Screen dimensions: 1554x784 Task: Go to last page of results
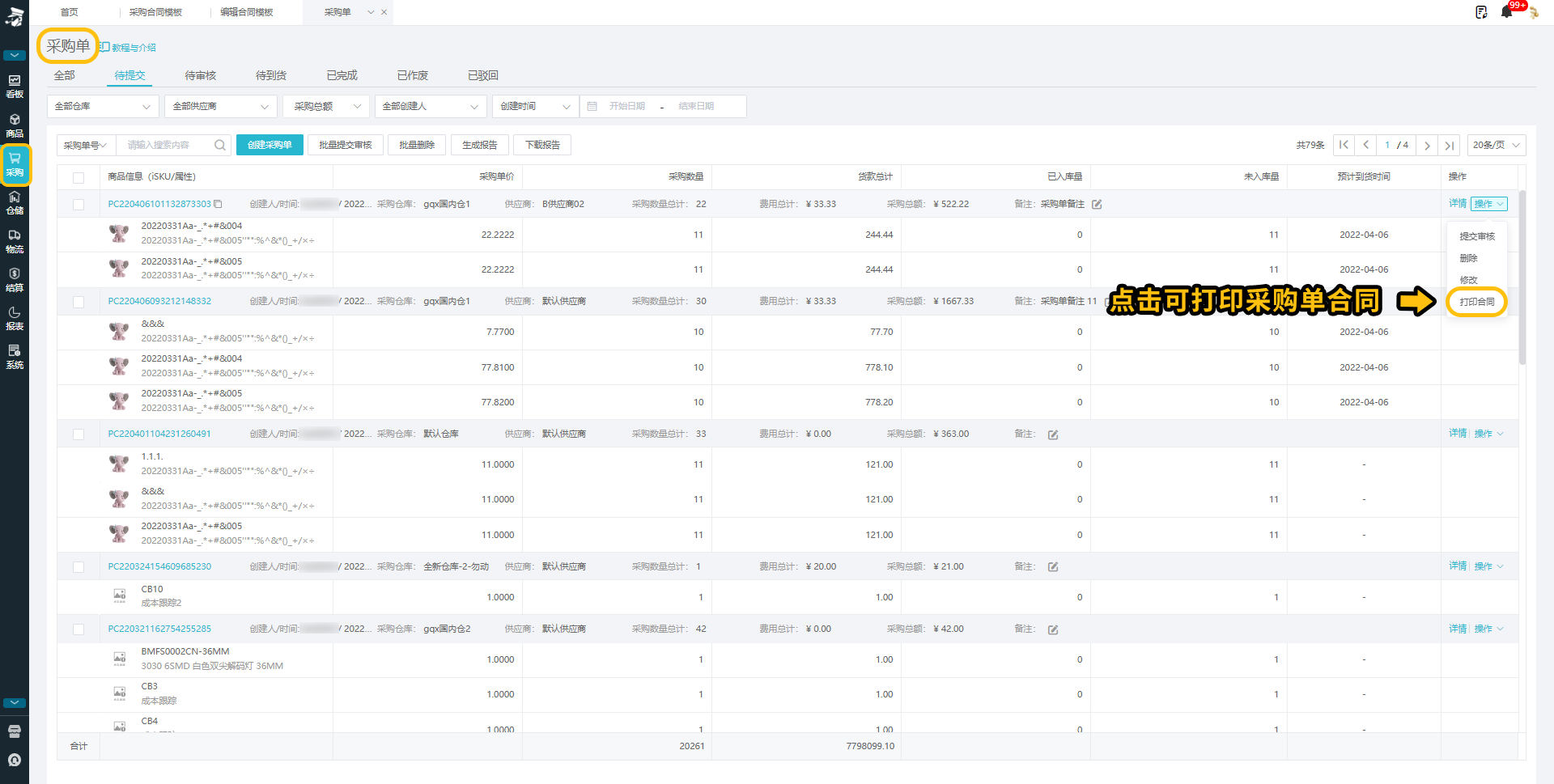tap(1450, 145)
